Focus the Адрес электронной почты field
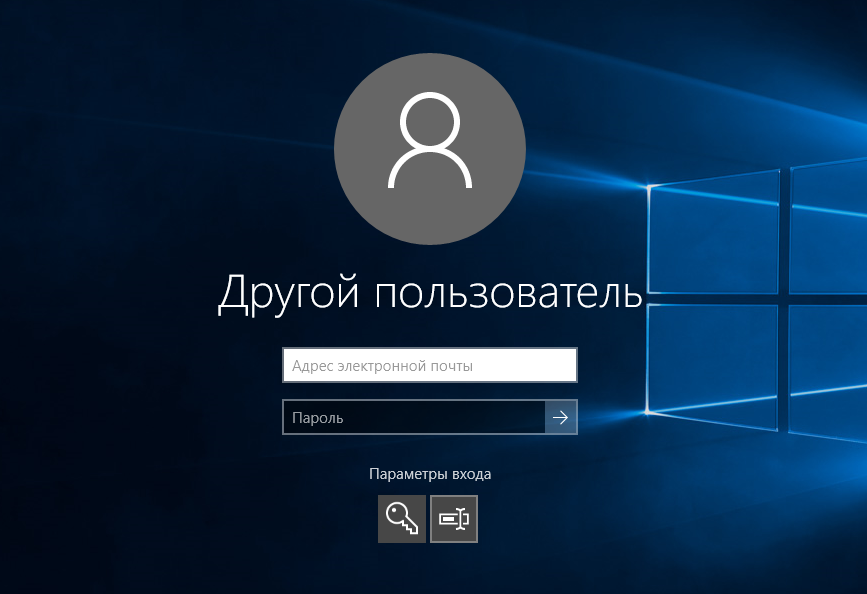867x594 pixels. pos(430,366)
